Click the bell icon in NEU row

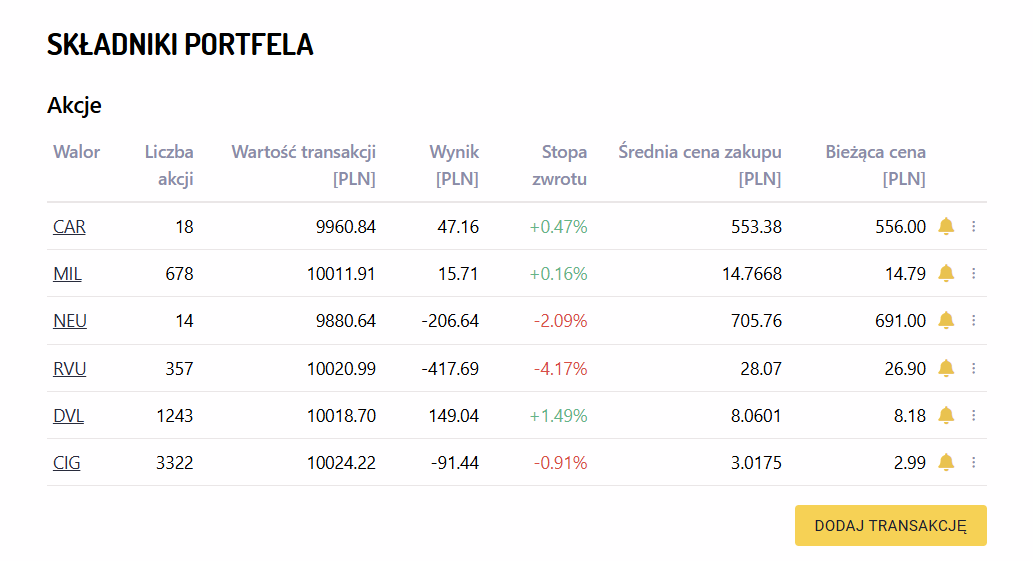[946, 321]
